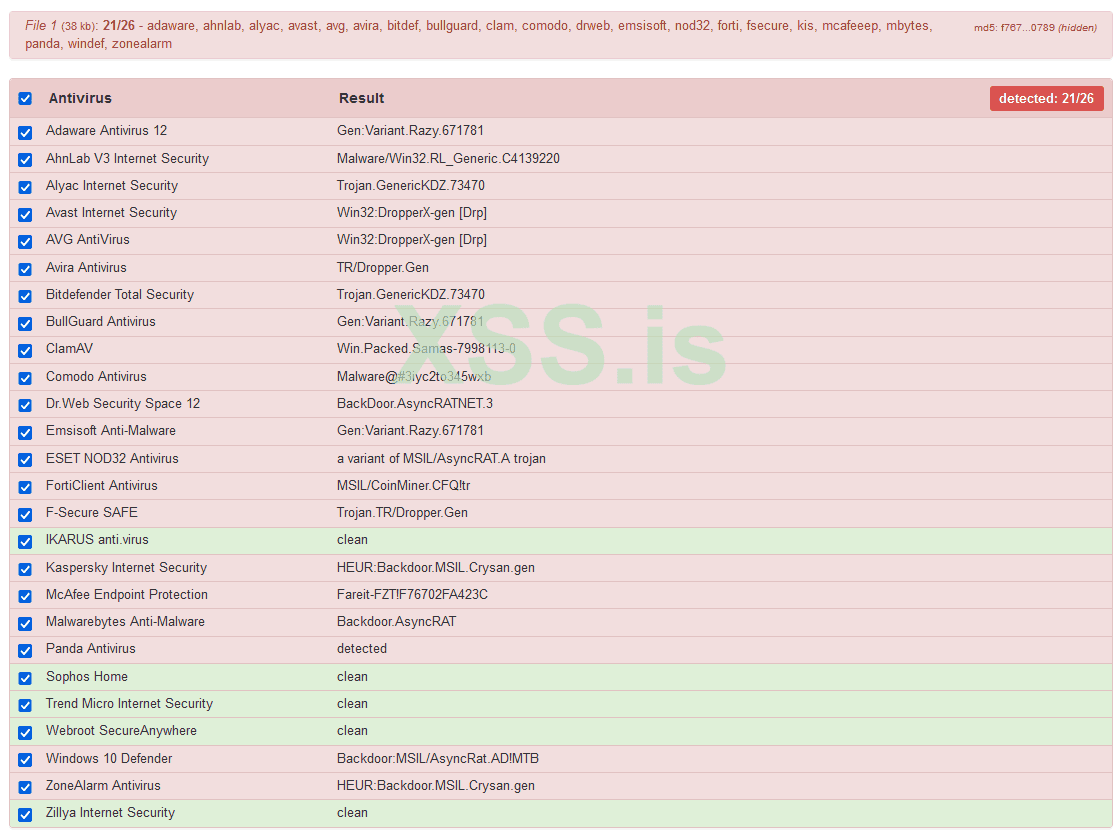
Task: Toggle checkbox for FortiClient Antivirus
Action: click(x=25, y=487)
